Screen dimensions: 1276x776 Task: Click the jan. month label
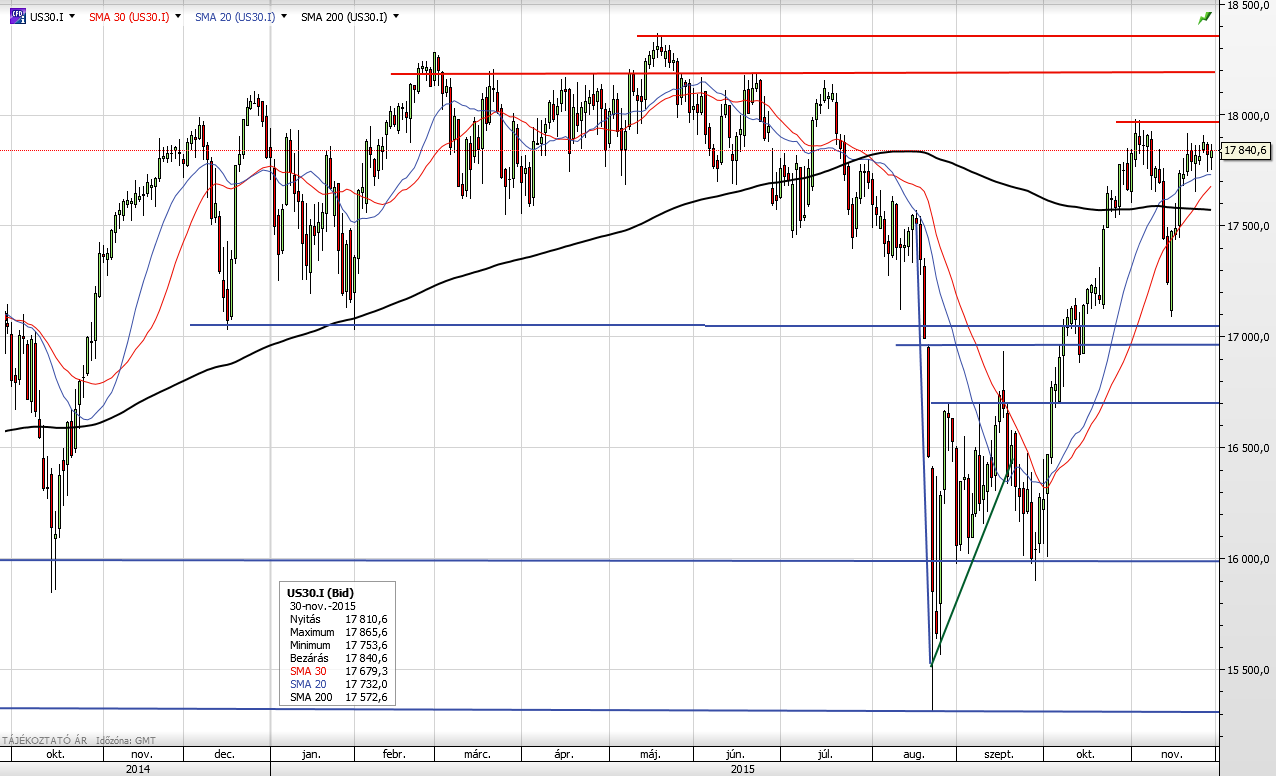pyautogui.click(x=314, y=753)
